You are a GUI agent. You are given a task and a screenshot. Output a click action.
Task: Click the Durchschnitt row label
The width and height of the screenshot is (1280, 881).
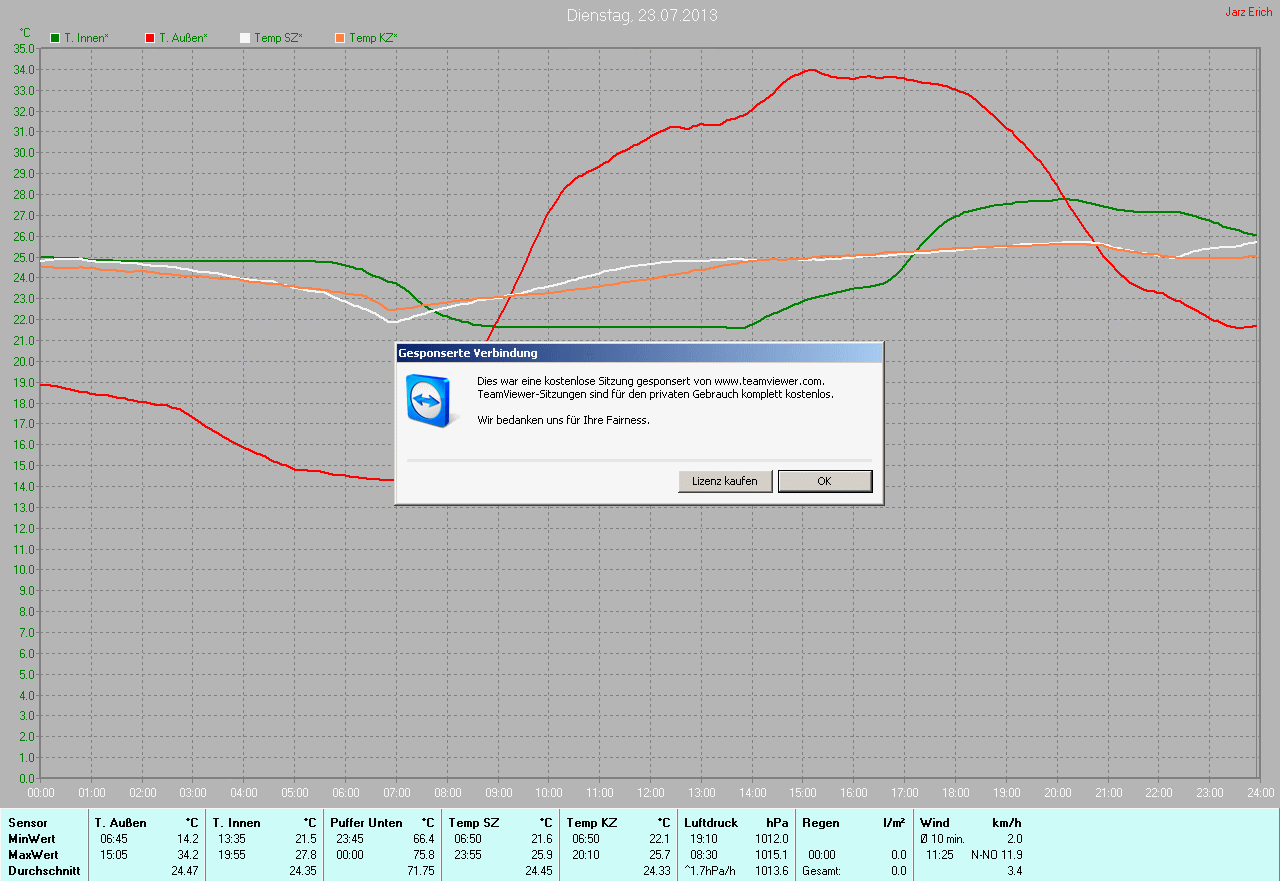click(44, 871)
